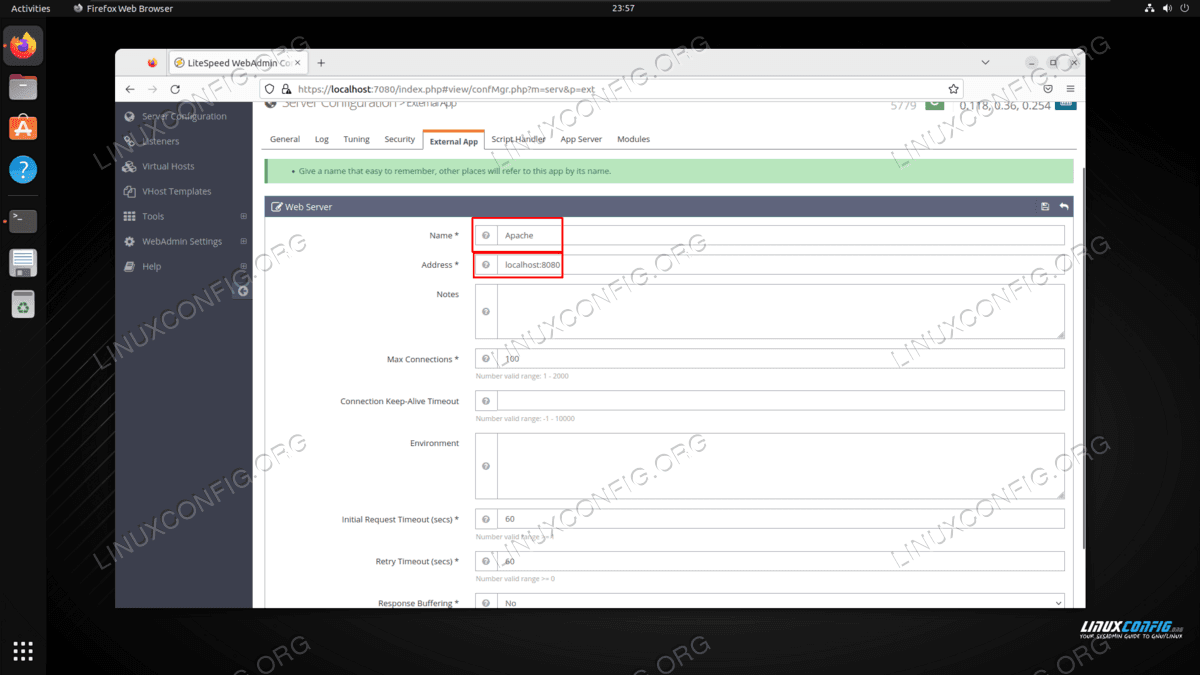Click the Save icon in Web Server header

tap(1045, 207)
